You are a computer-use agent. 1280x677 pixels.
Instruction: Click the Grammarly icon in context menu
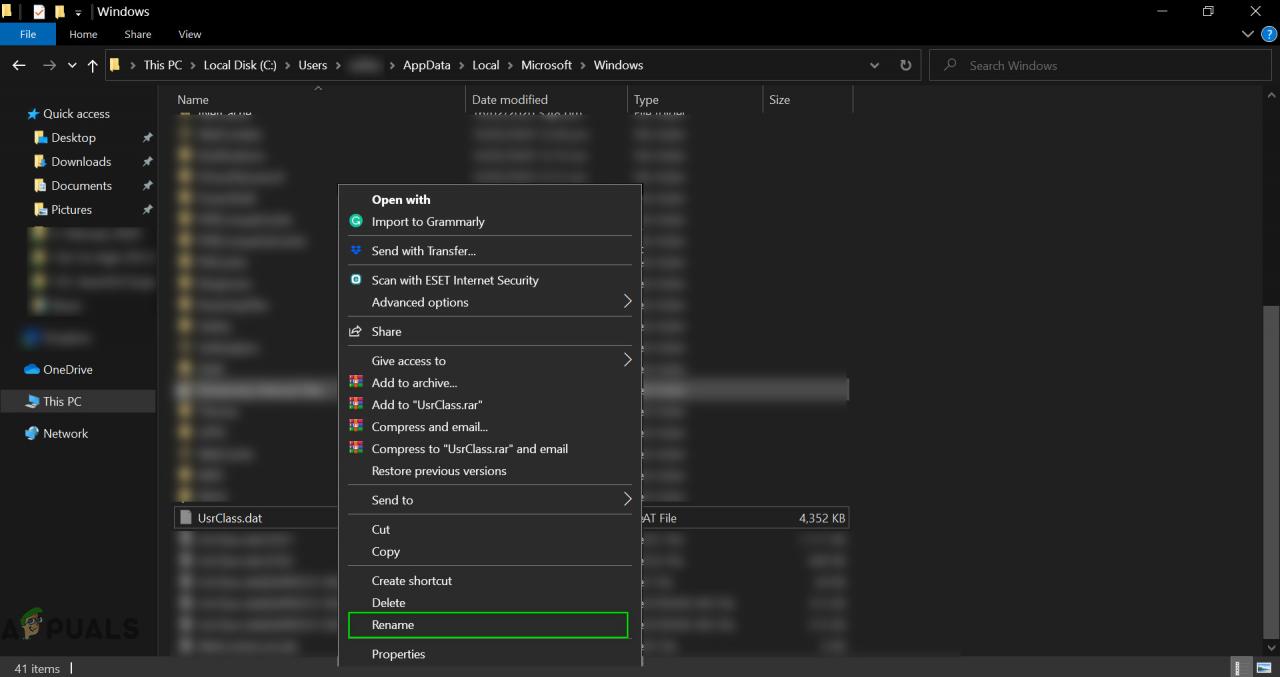click(355, 221)
